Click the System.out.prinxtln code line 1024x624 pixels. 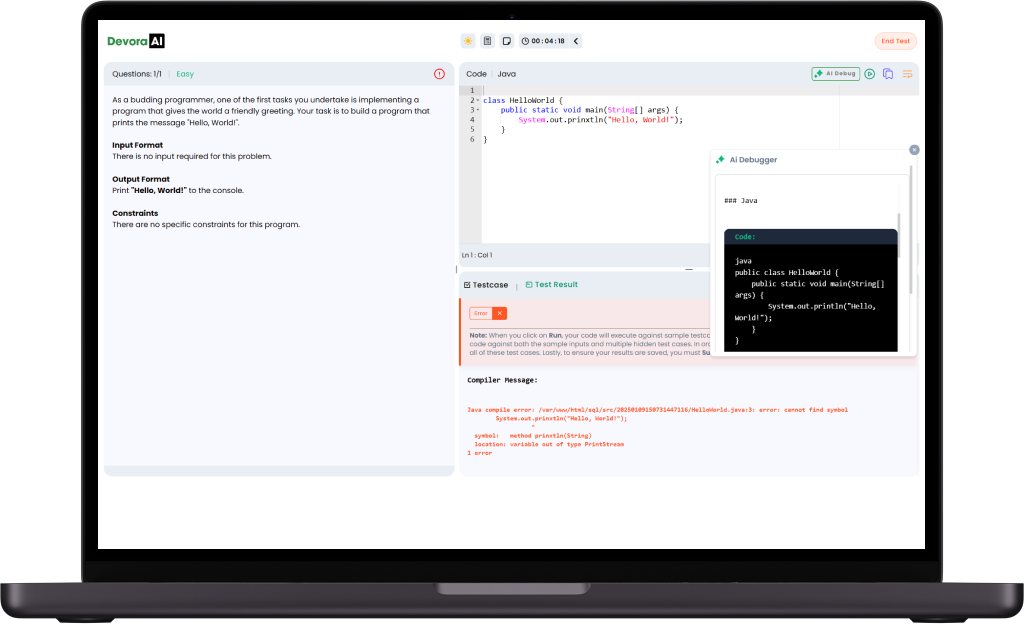click(x=600, y=120)
